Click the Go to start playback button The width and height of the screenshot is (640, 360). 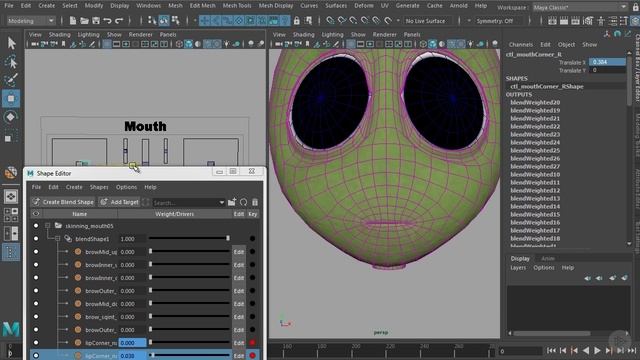tap(551, 351)
